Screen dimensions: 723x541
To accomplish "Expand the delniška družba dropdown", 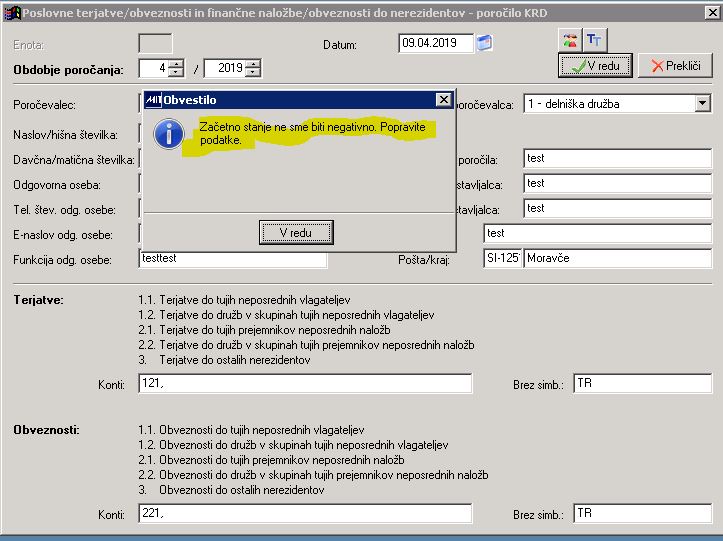I will [702, 104].
